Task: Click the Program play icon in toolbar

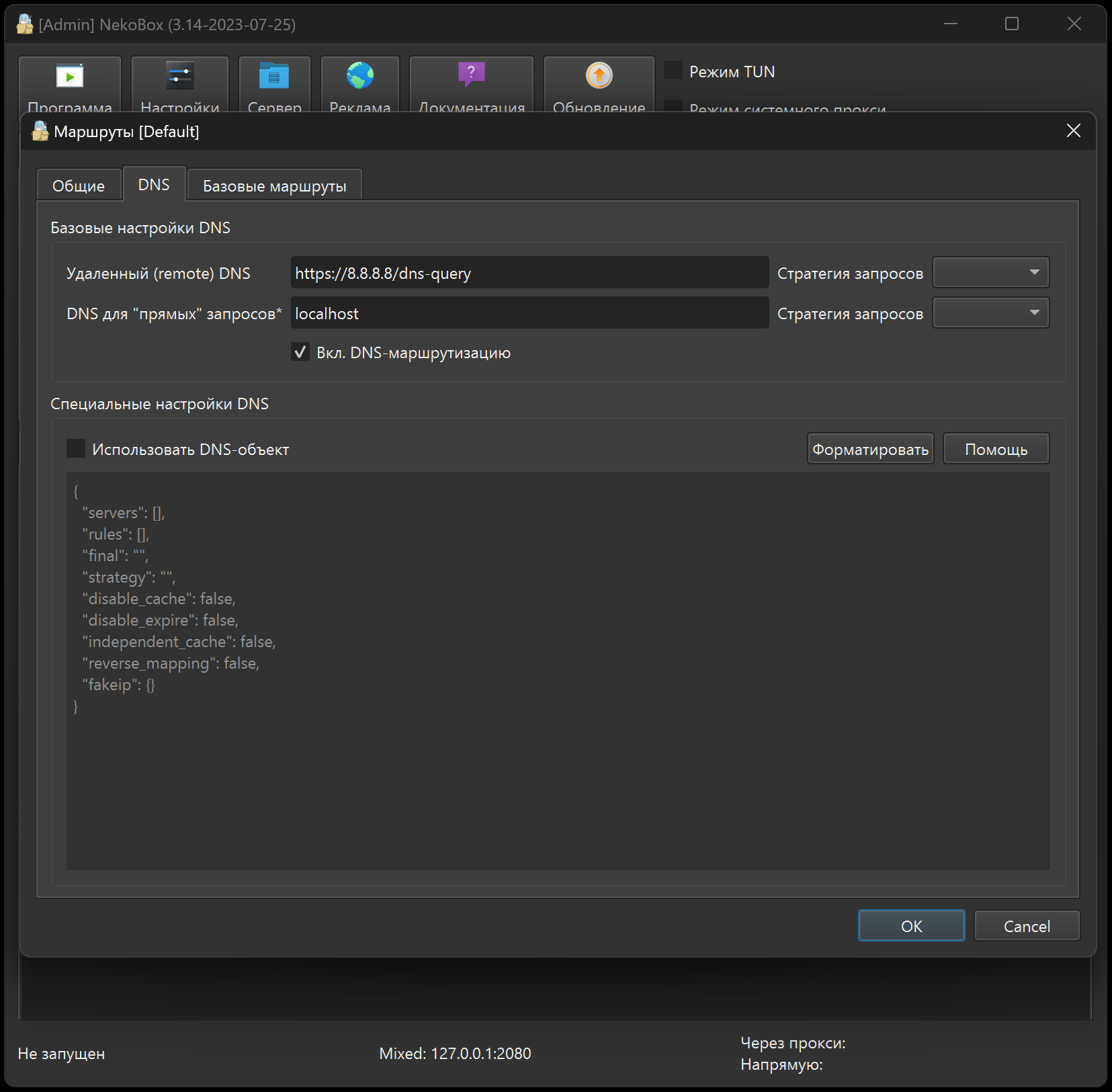Action: point(70,77)
